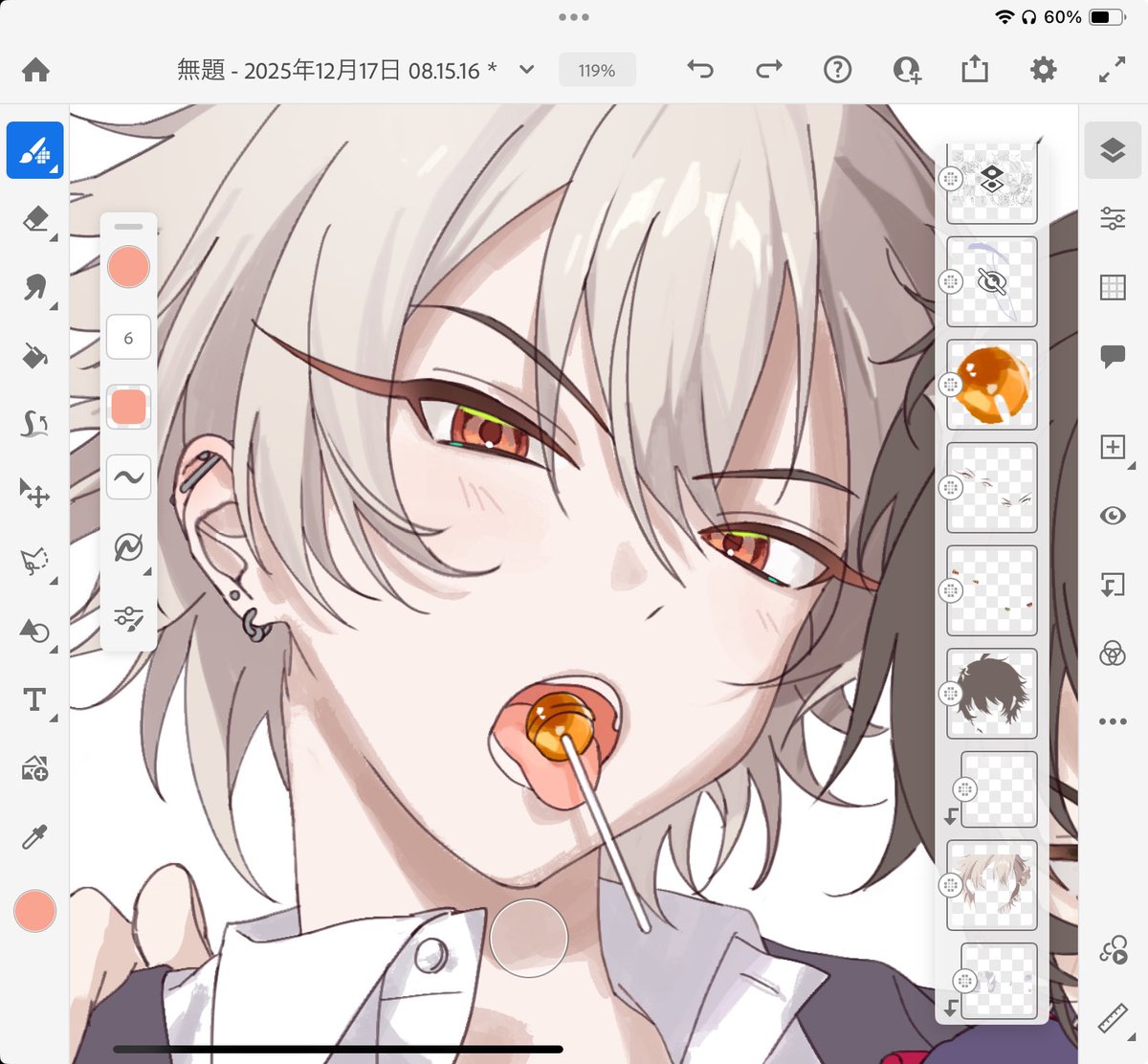
Task: Expand the document name chevron
Action: (526, 70)
